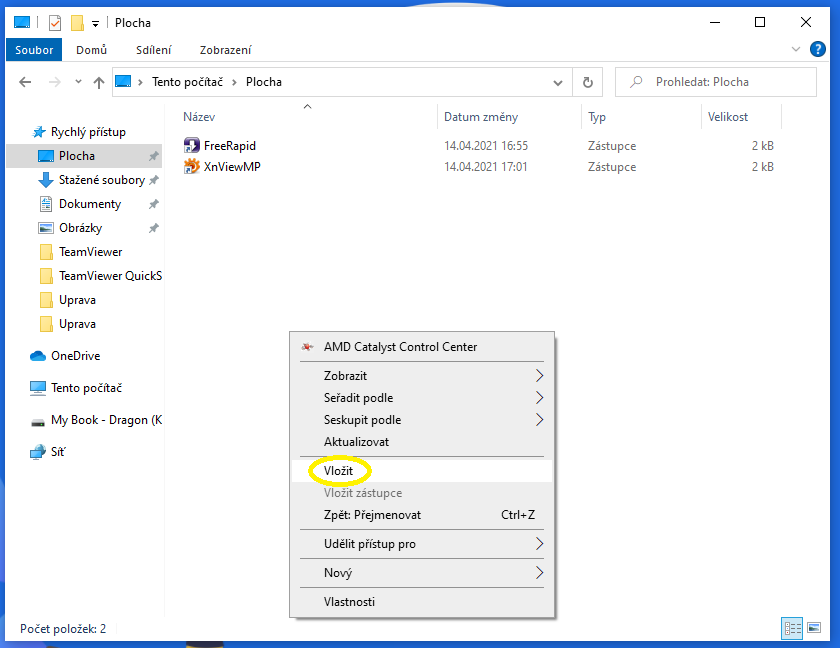
Task: Open the Udělit přístup pro submenu
Action: tap(422, 544)
